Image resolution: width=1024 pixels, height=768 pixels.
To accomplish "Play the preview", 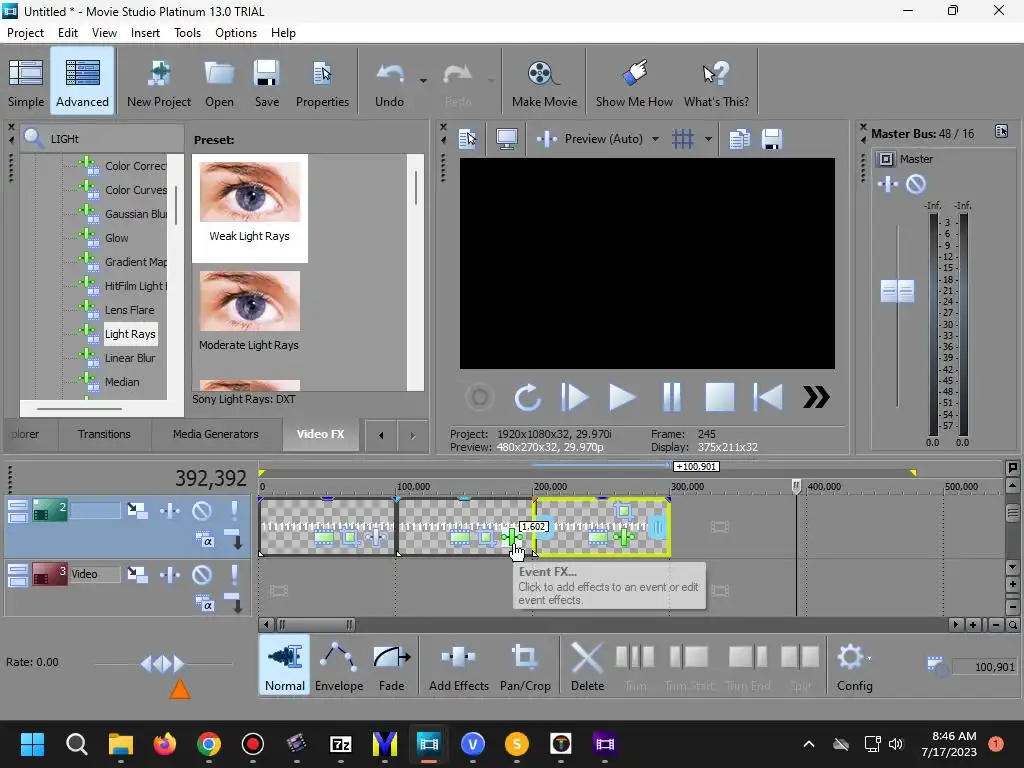I will (622, 397).
